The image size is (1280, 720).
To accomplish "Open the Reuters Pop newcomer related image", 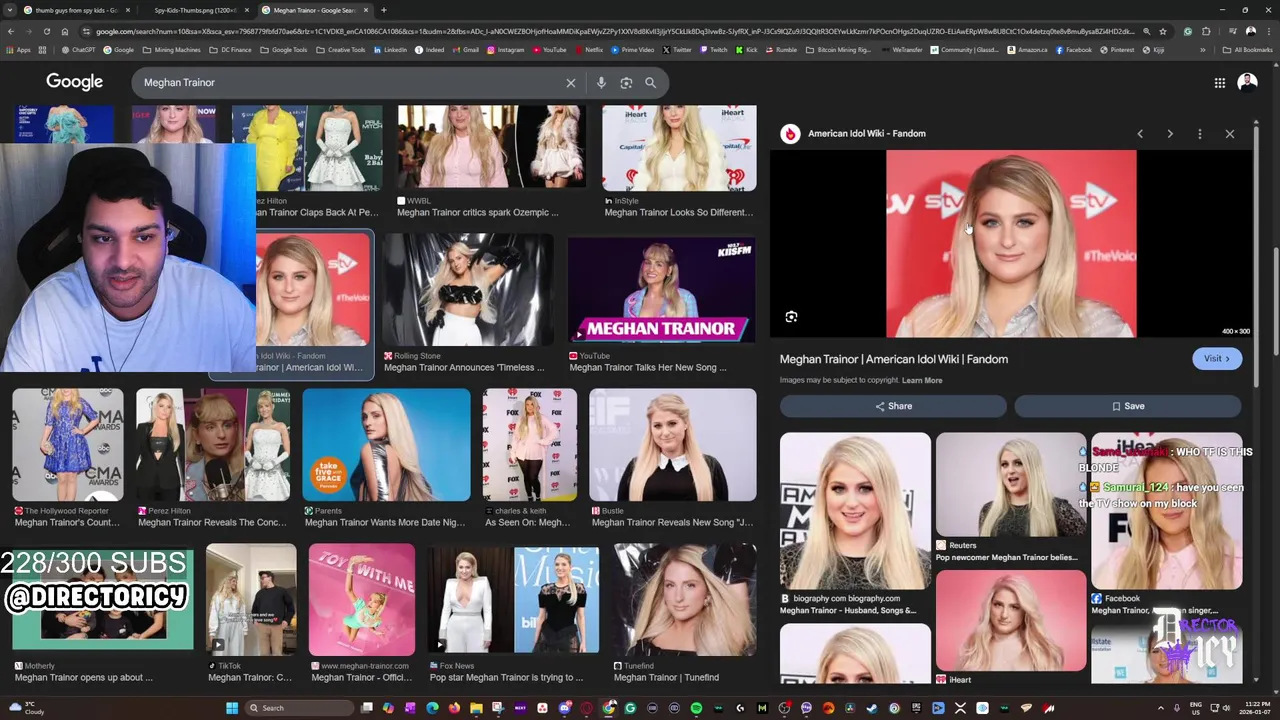I will pyautogui.click(x=1011, y=485).
